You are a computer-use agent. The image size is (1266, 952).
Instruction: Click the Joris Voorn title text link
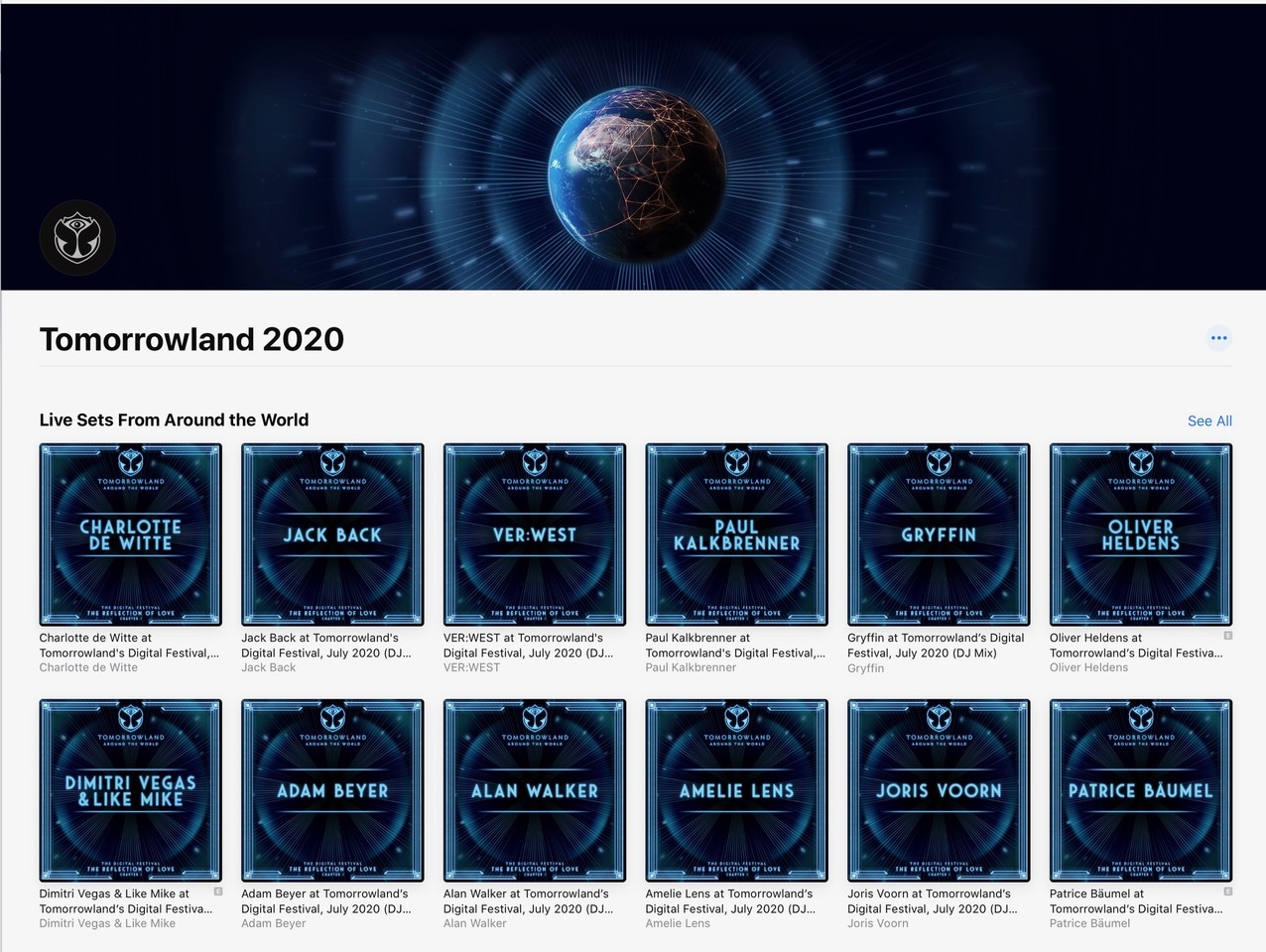[929, 900]
